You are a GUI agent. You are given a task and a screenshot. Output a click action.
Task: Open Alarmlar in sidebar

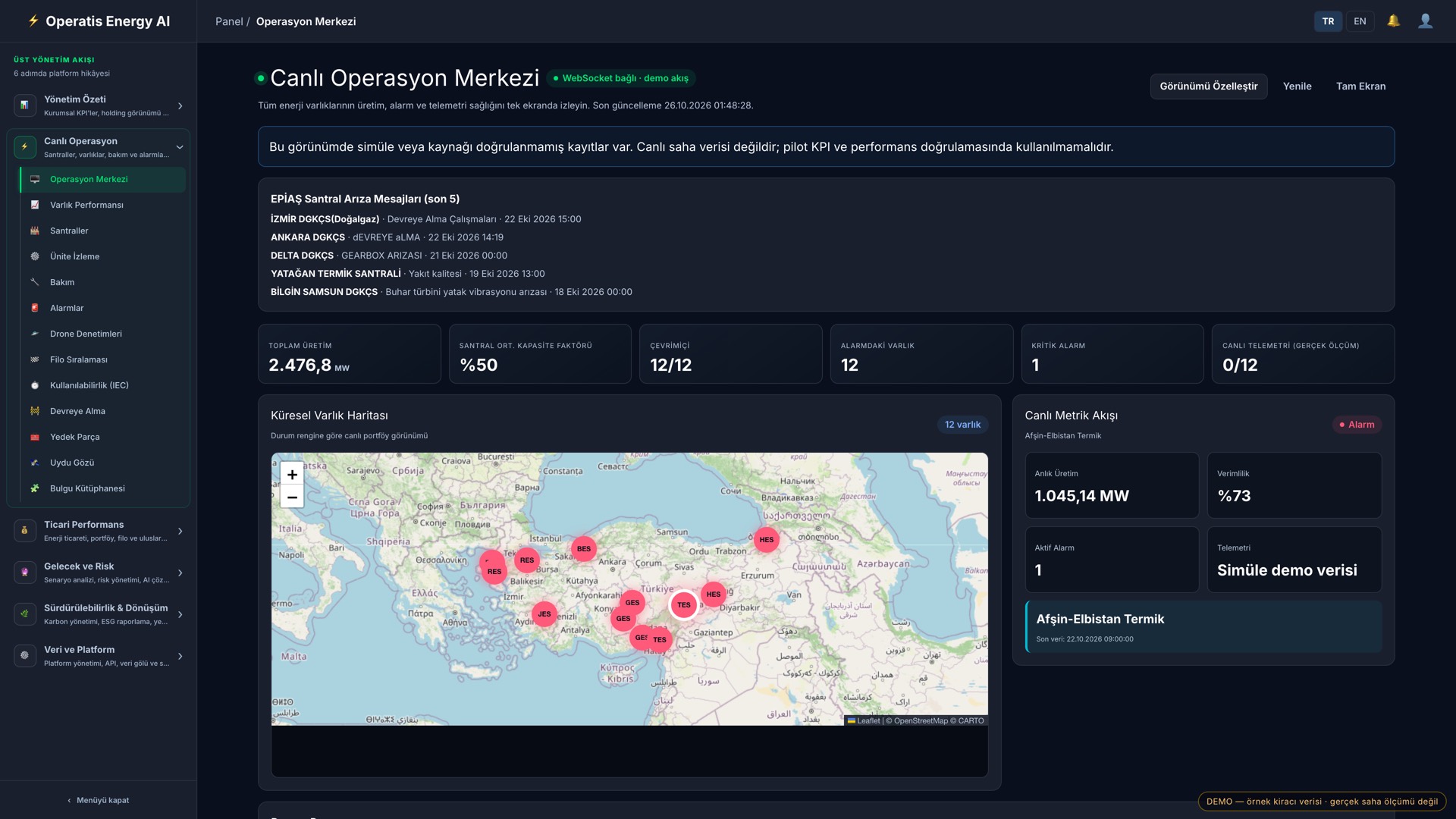click(103, 309)
